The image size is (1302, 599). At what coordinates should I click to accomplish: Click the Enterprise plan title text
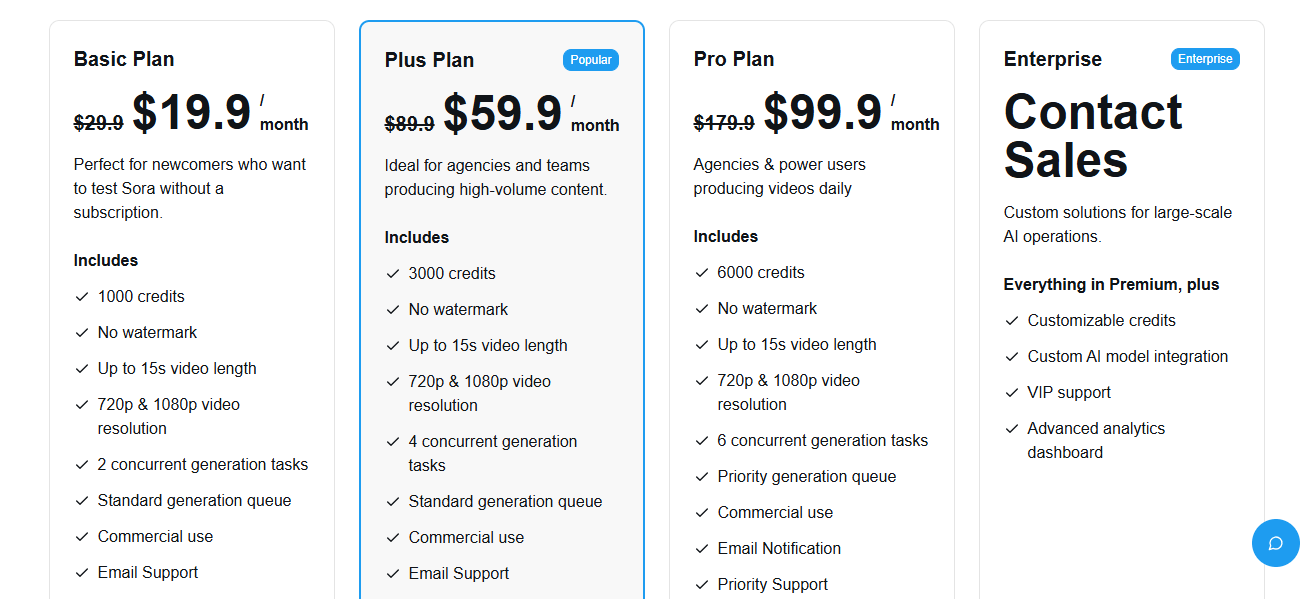[1052, 59]
